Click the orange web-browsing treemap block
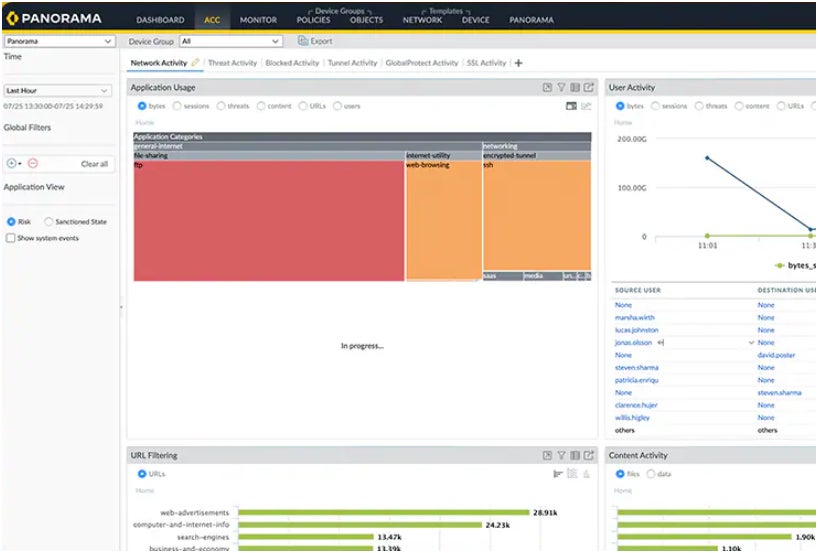The height and width of the screenshot is (553, 818). pyautogui.click(x=443, y=220)
